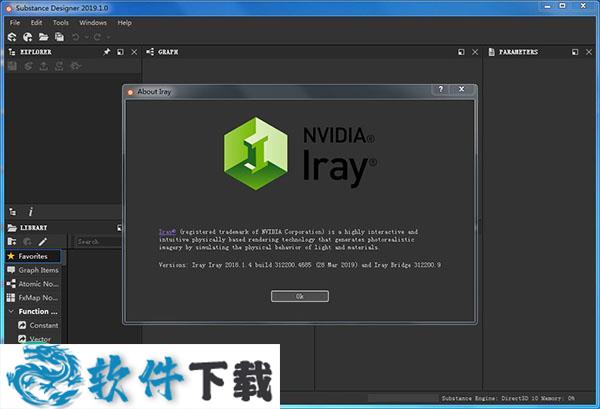600x409 pixels.
Task: Maximize the Substance Designer window
Action: tap(562, 6)
